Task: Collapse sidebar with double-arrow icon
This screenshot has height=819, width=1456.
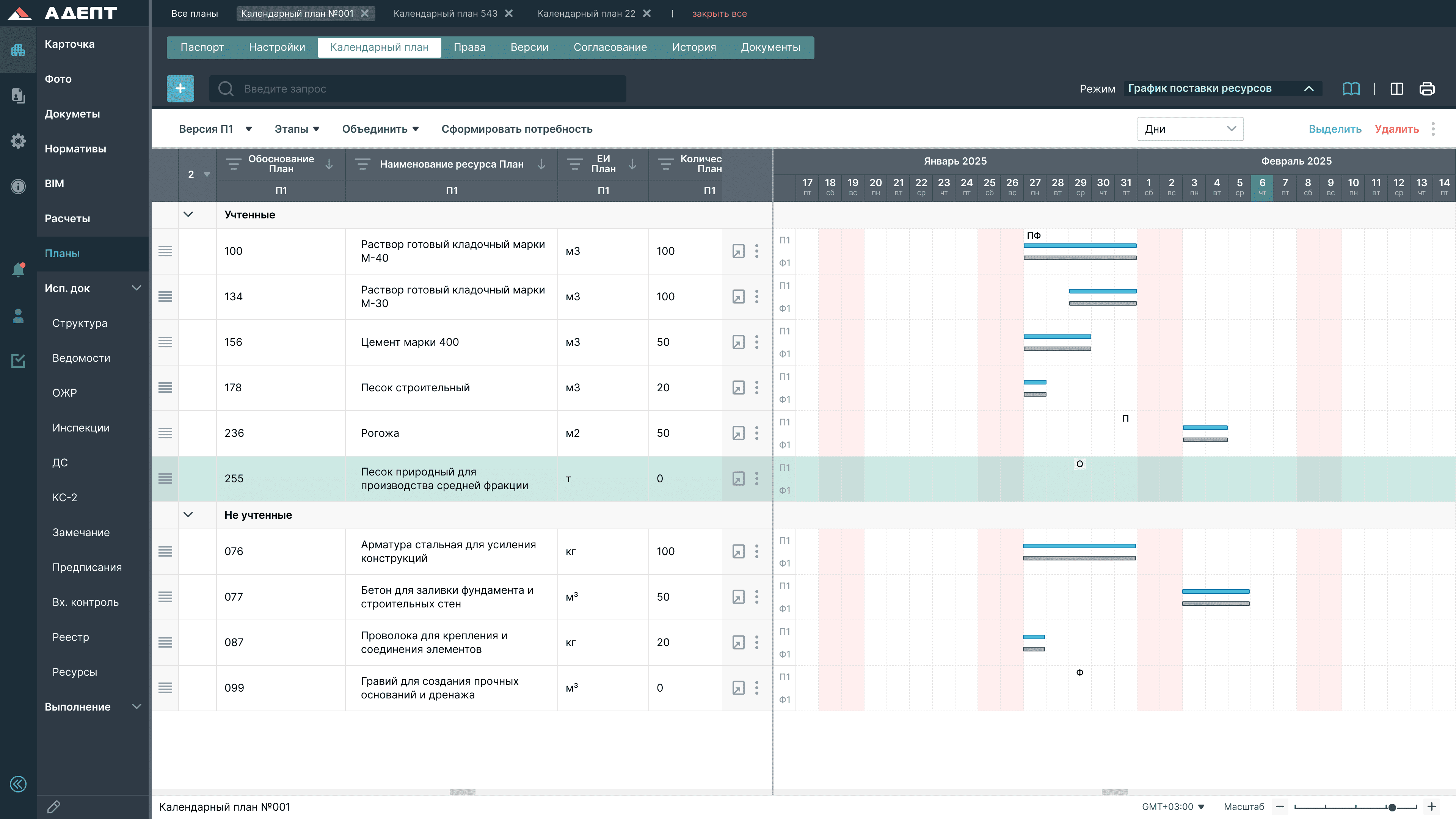Action: click(x=18, y=784)
